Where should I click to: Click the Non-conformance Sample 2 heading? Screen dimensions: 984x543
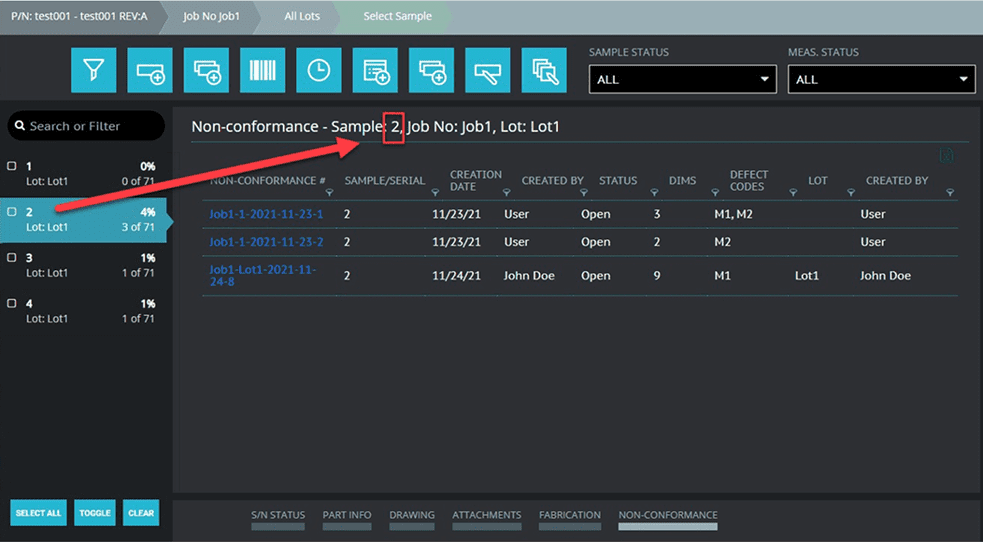click(x=375, y=127)
